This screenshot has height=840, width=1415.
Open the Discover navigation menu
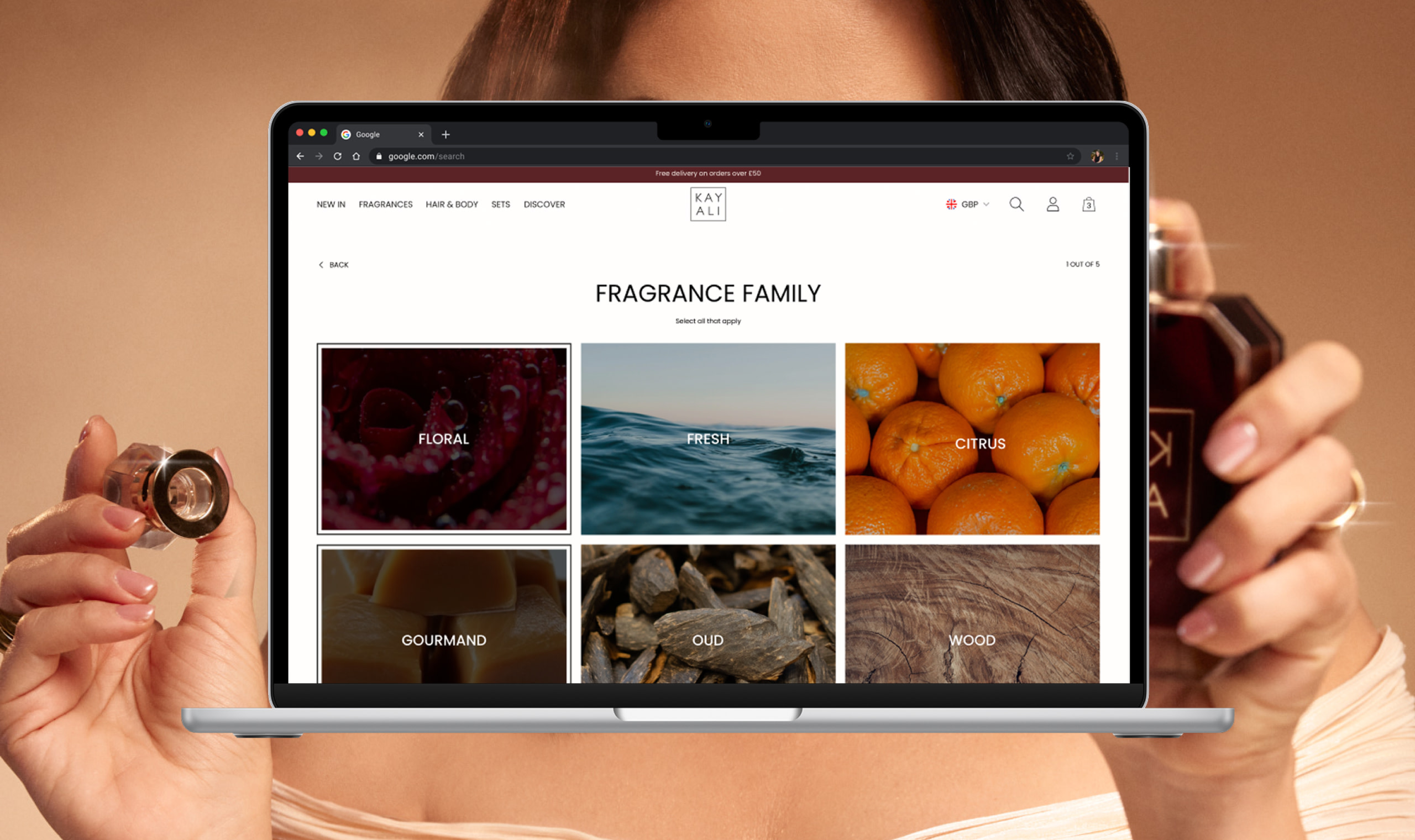coord(544,204)
